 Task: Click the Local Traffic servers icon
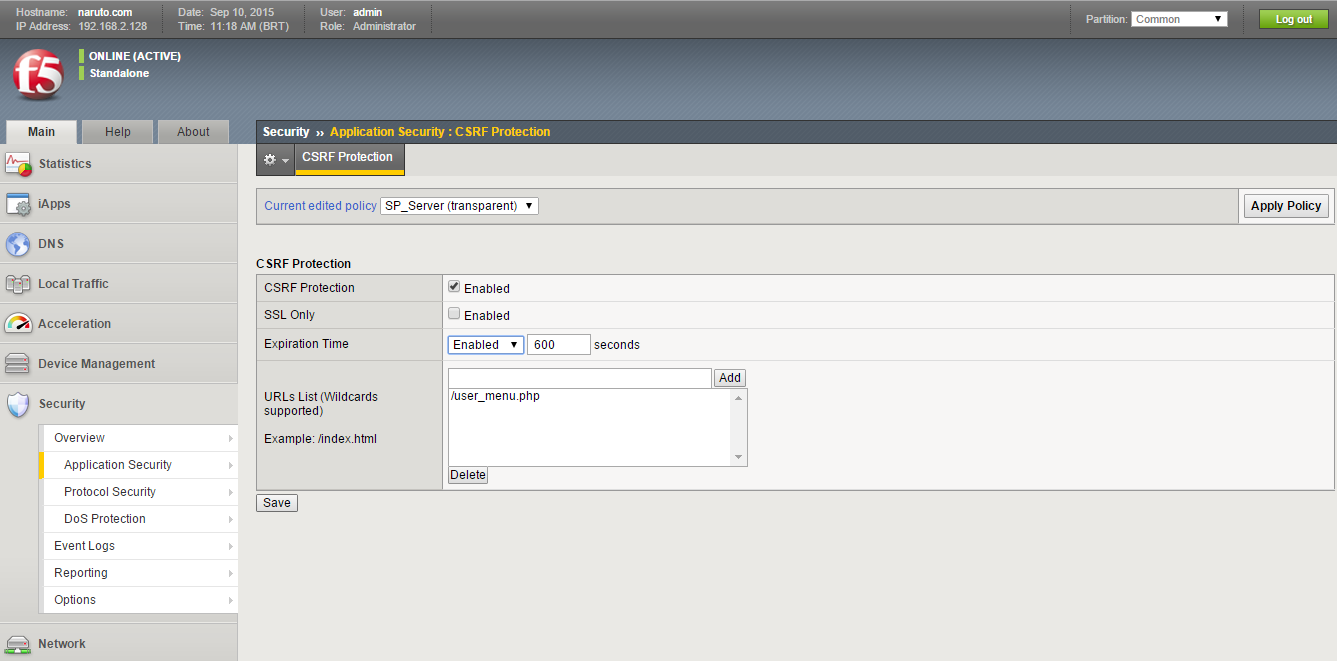click(18, 284)
